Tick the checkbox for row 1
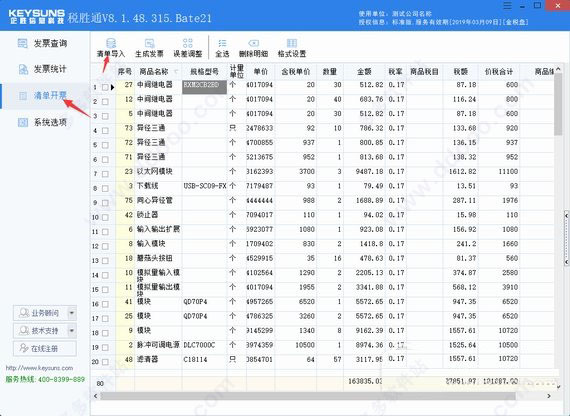The height and width of the screenshot is (416, 570). click(105, 87)
